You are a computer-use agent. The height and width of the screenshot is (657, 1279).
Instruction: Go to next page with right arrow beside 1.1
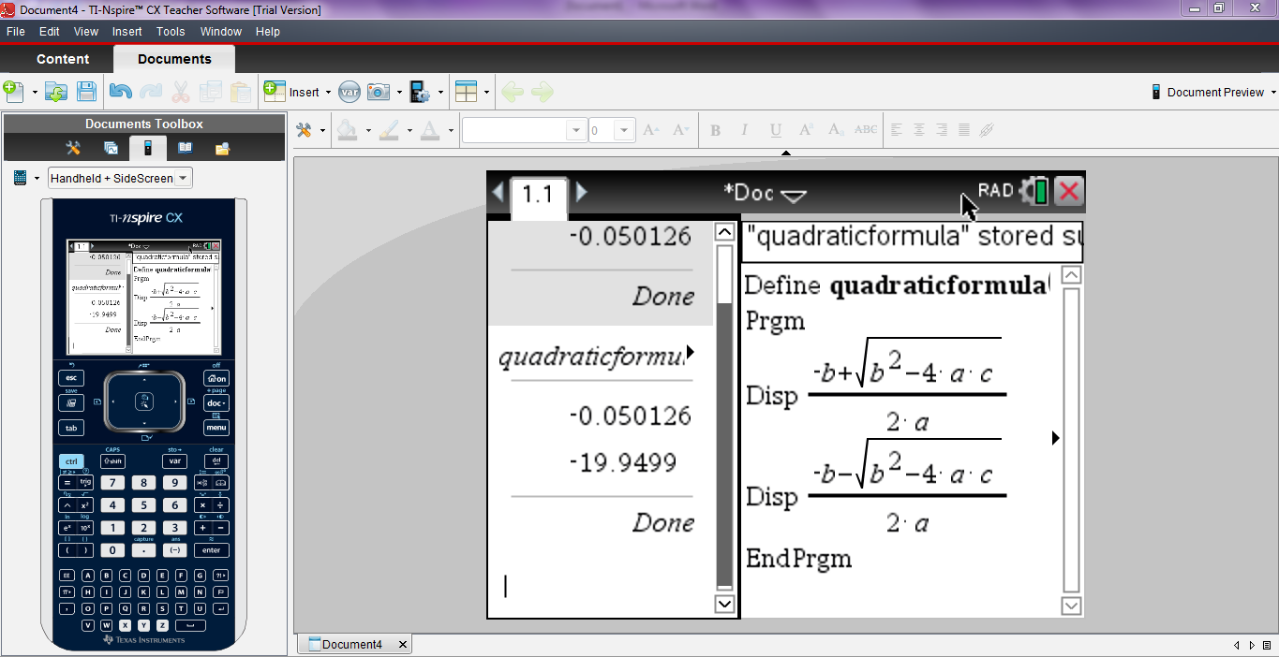[x=581, y=192]
